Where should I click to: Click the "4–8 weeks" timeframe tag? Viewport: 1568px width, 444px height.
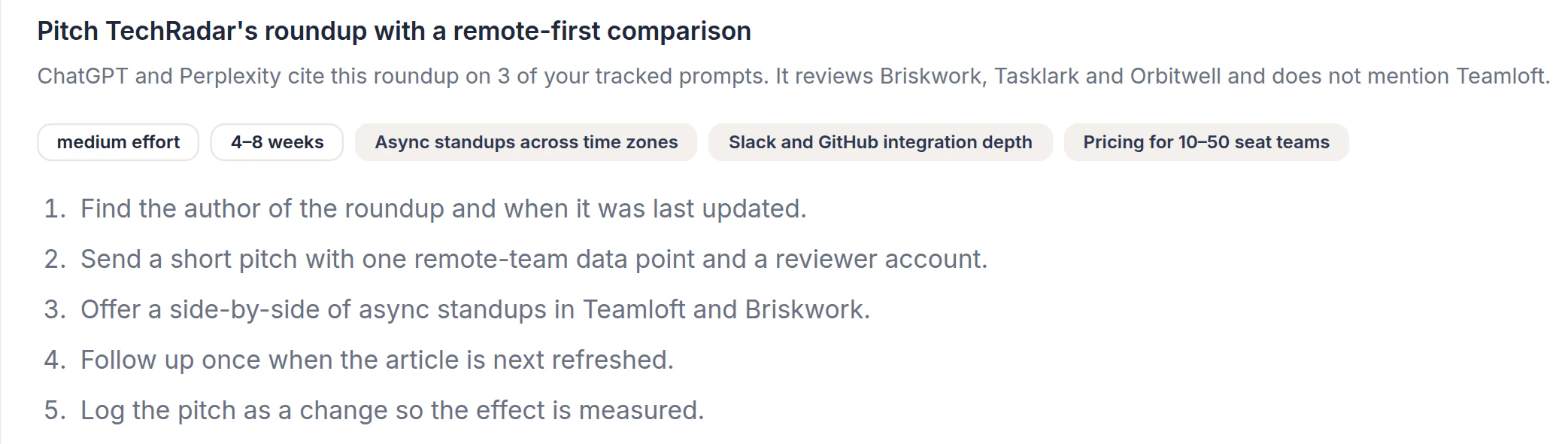click(277, 142)
